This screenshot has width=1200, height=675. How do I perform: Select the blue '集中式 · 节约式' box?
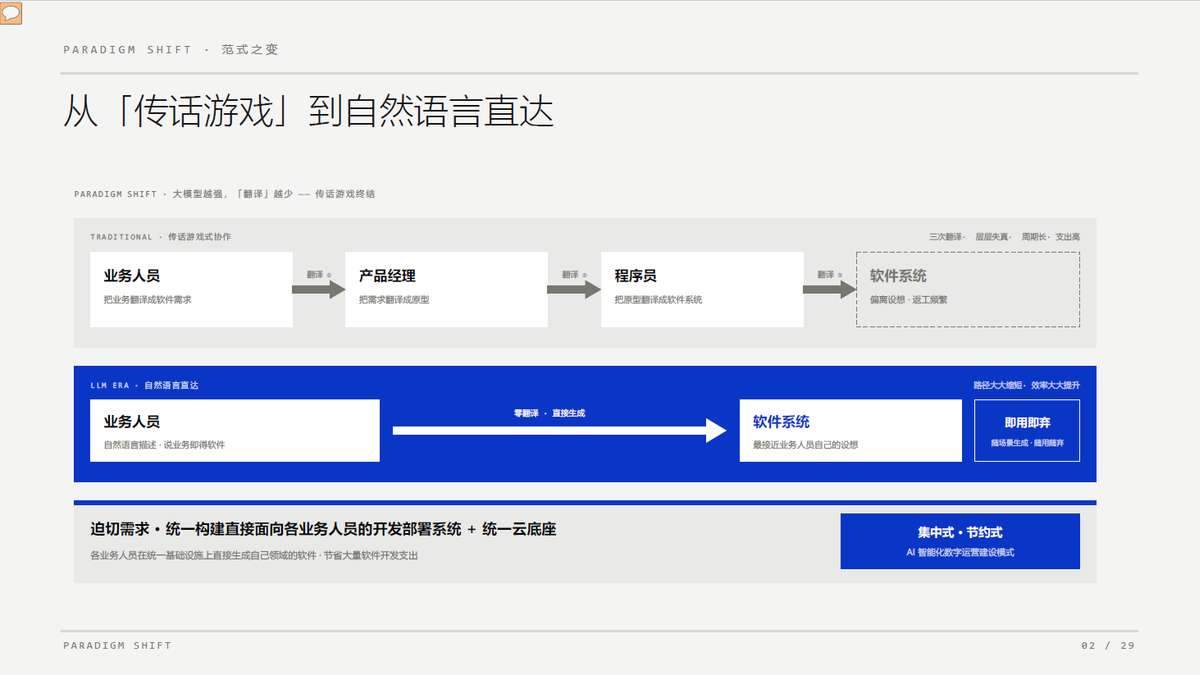tap(960, 541)
